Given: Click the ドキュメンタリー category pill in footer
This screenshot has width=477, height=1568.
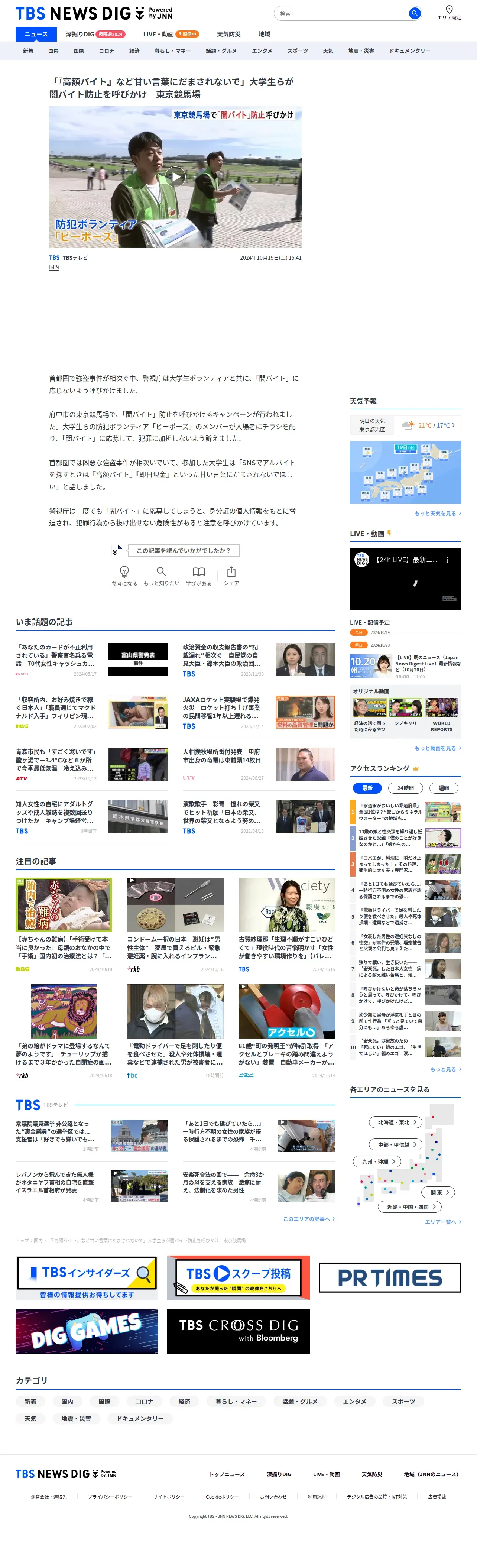Looking at the screenshot, I should pyautogui.click(x=140, y=1418).
